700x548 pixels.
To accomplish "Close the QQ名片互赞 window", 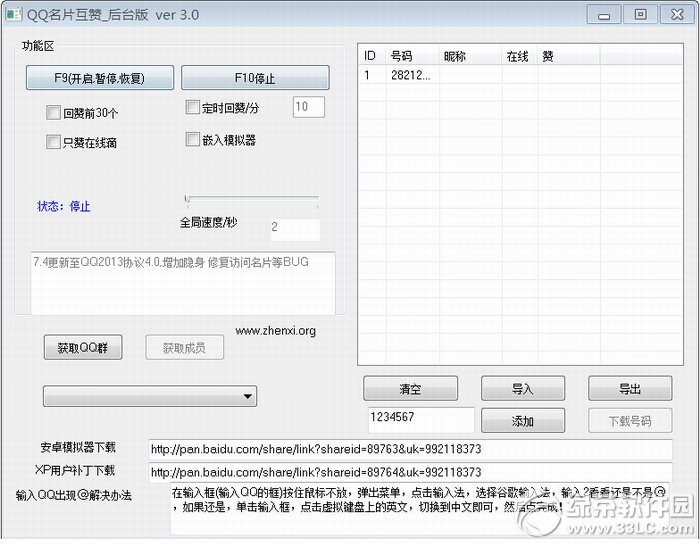I will point(677,15).
